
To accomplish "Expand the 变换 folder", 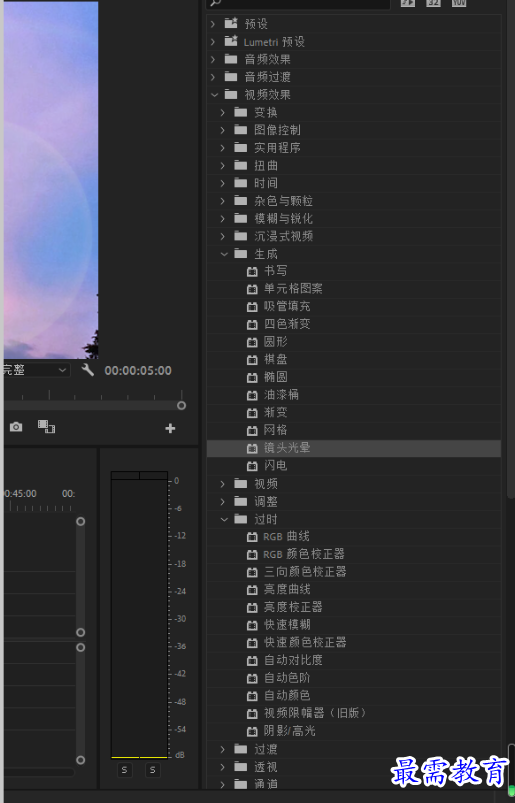I will (223, 112).
